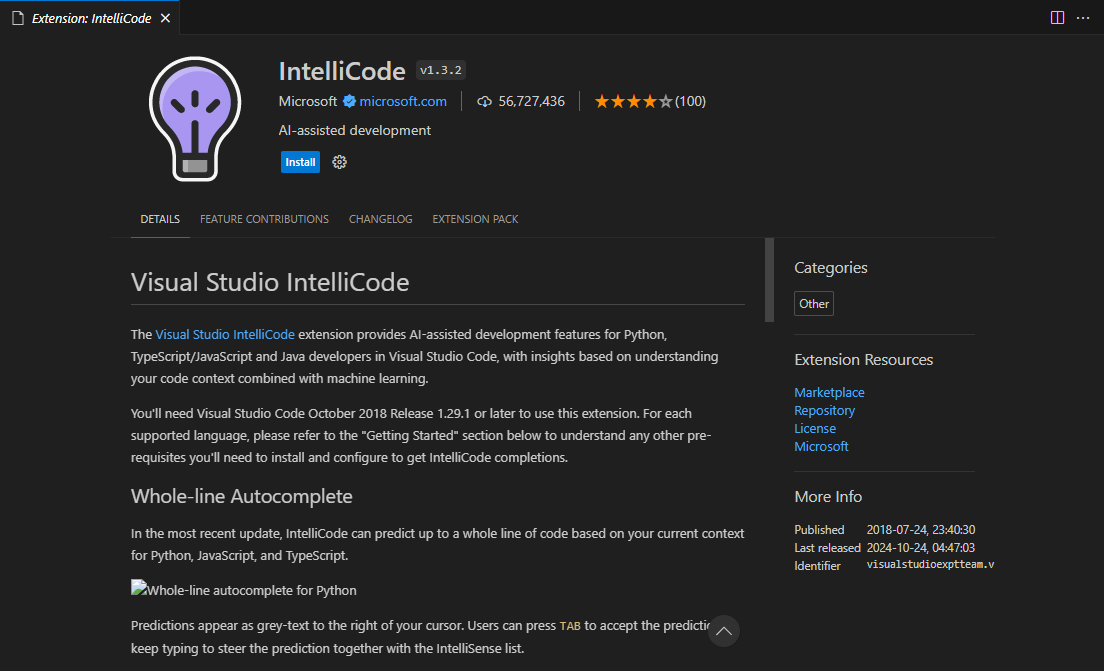Click the split editor right icon
Screen dimensions: 1104x671
click(1057, 18)
